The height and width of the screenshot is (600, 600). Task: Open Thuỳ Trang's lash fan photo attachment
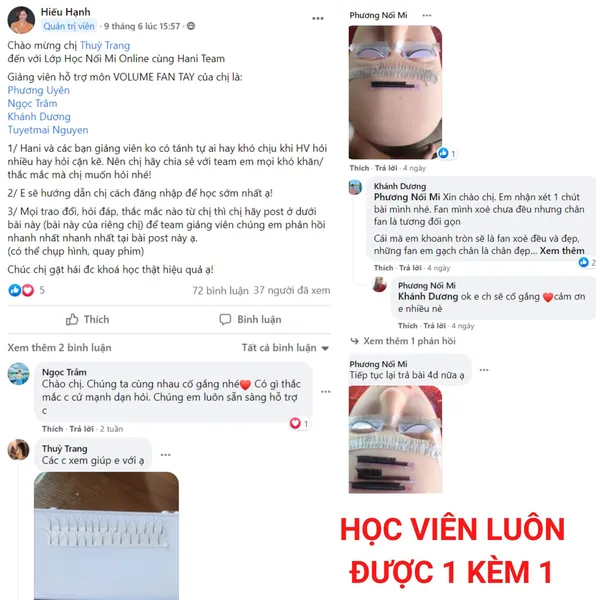[106, 536]
